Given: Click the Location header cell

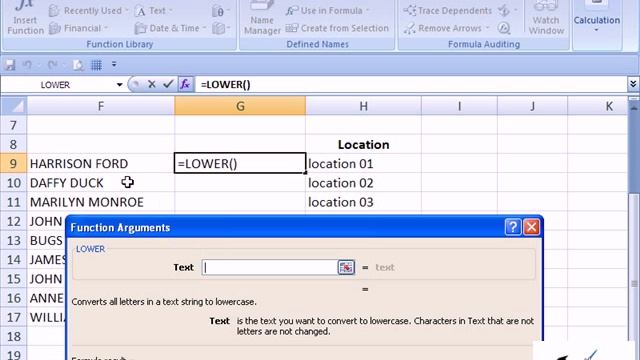Looking at the screenshot, I should pyautogui.click(x=363, y=144).
